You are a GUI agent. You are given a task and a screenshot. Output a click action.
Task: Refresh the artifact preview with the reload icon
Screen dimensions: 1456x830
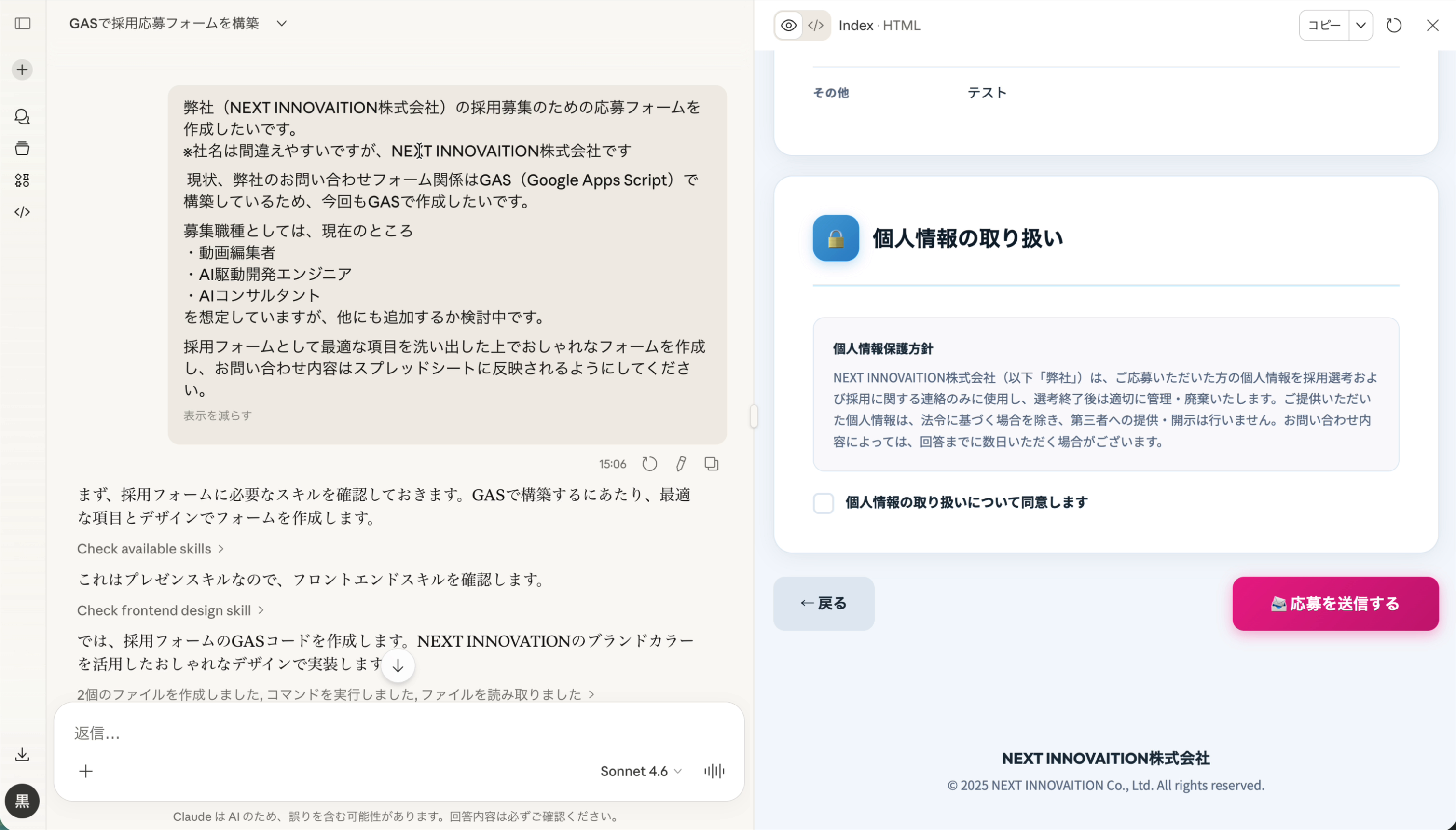[x=1393, y=25]
